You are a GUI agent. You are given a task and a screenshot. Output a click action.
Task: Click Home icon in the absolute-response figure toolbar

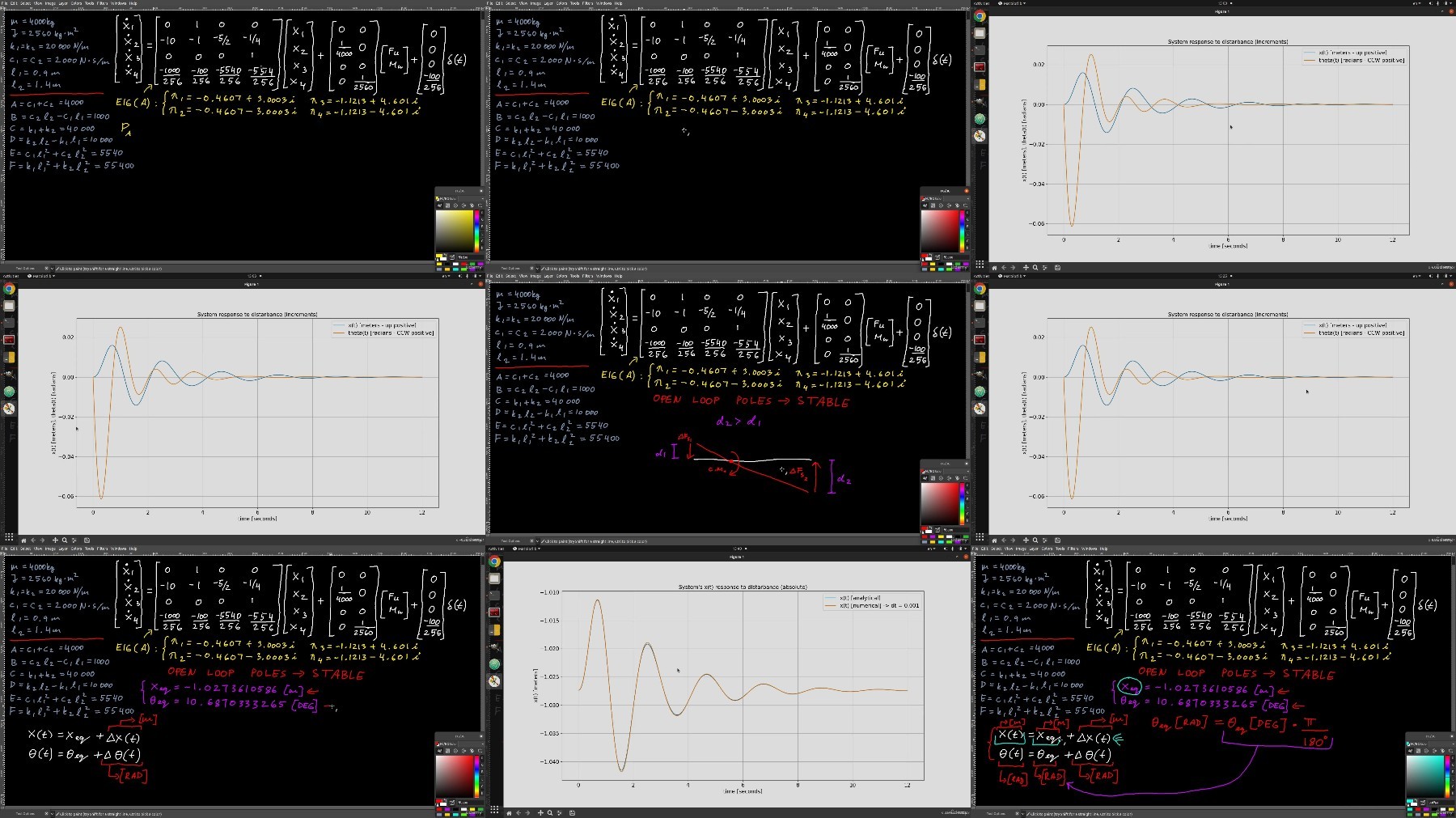tap(508, 812)
